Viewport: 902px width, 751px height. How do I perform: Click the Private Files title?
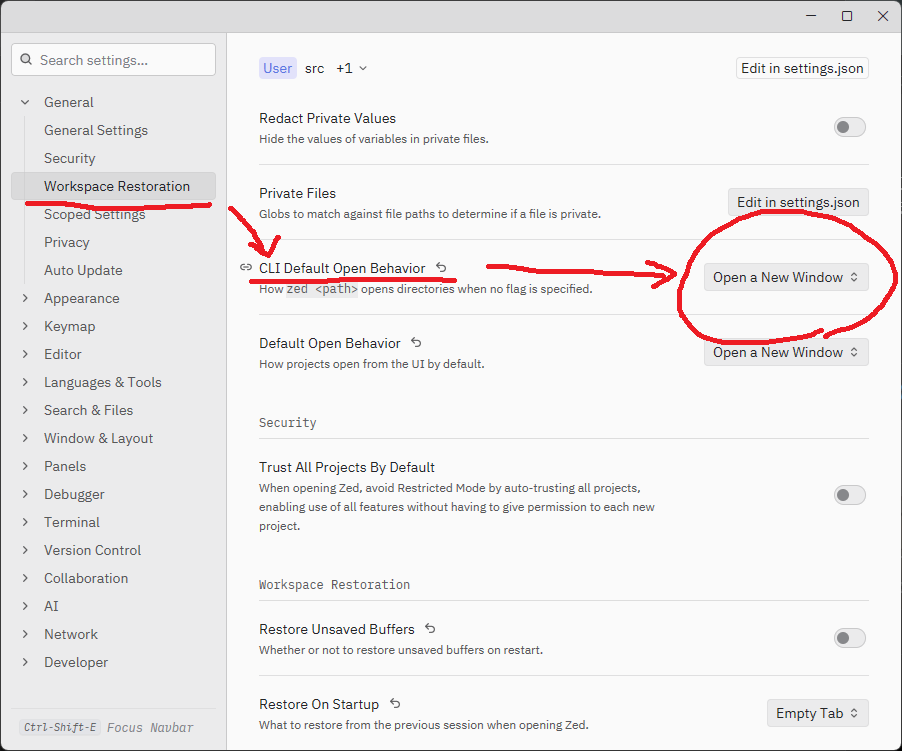click(297, 193)
